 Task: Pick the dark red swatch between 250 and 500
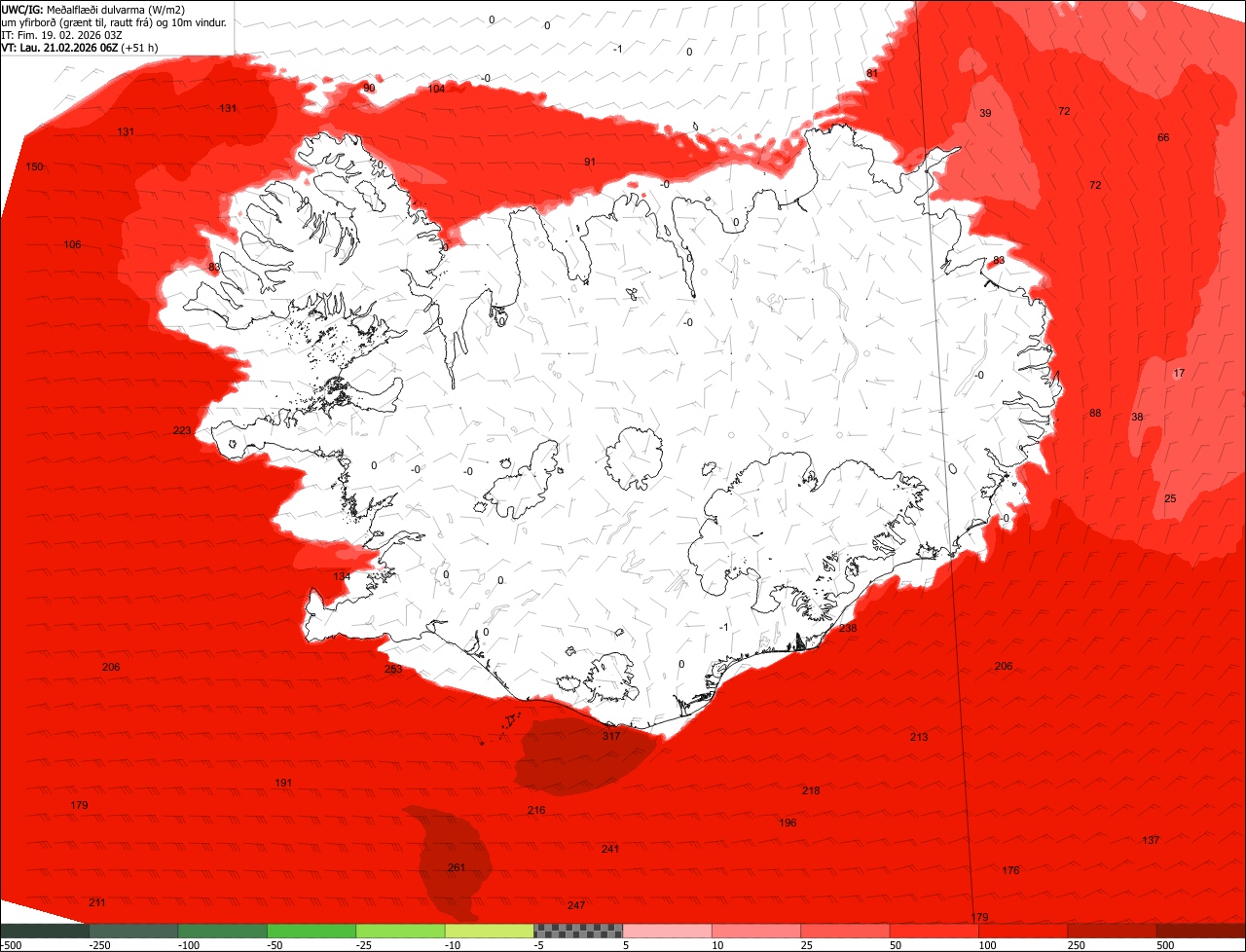tap(1112, 931)
